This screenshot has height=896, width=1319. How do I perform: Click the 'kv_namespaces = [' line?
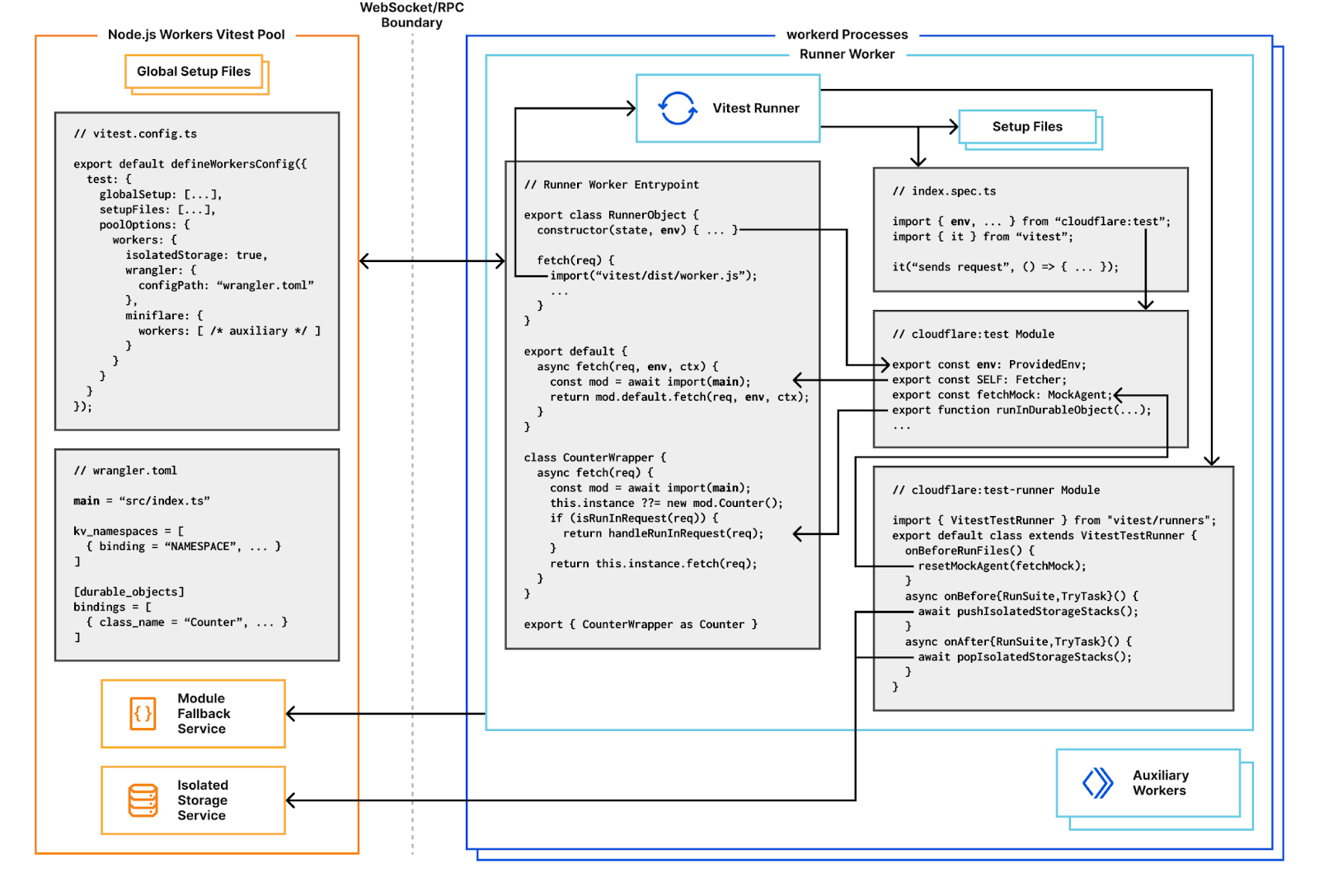pos(129,532)
